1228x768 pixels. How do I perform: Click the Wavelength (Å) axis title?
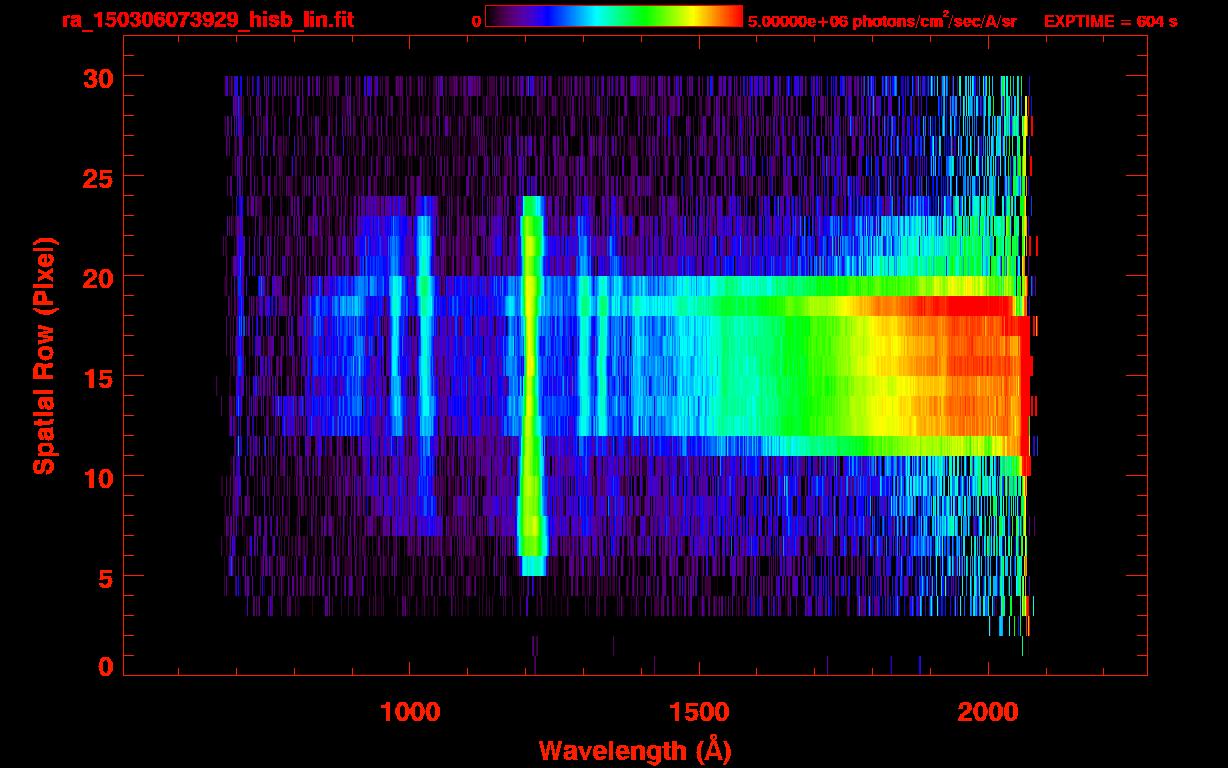point(634,750)
